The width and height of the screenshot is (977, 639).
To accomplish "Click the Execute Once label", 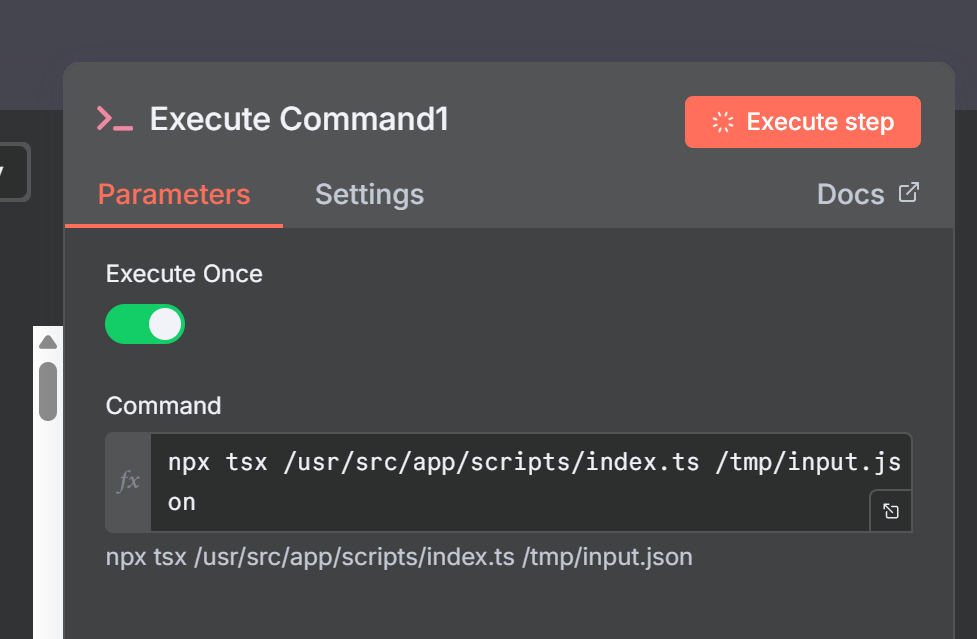I will [x=184, y=274].
